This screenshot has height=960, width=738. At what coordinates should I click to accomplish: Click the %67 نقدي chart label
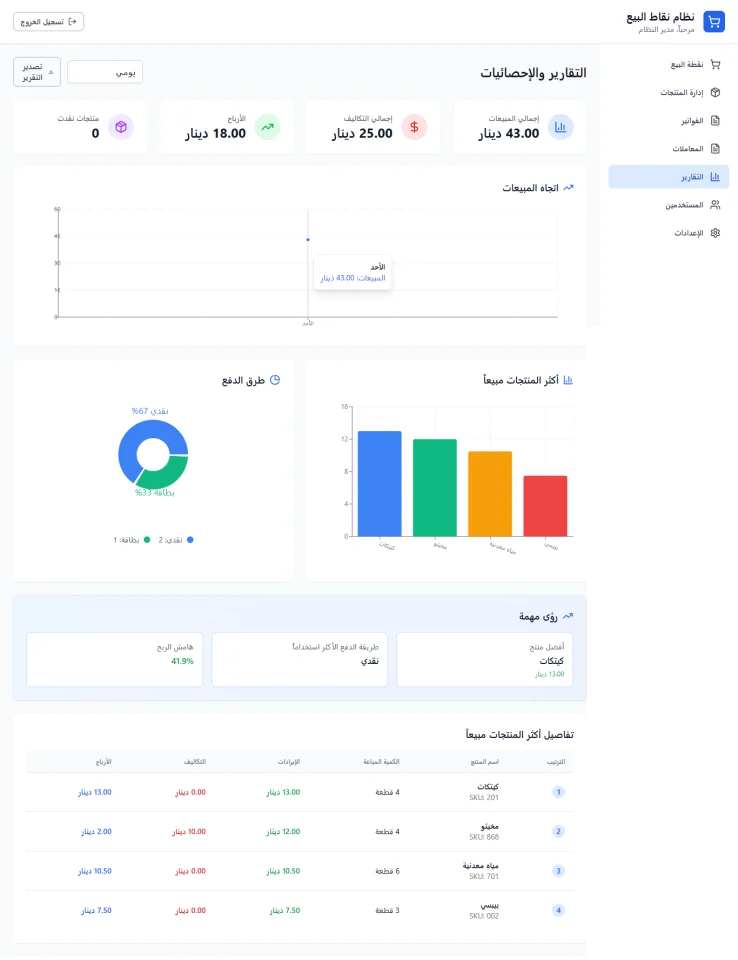point(150,411)
